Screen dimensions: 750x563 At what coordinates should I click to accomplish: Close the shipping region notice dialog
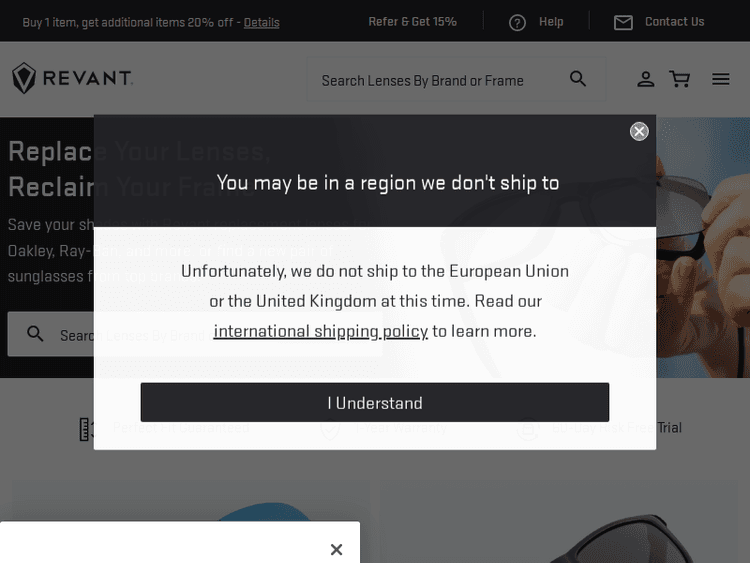[639, 131]
